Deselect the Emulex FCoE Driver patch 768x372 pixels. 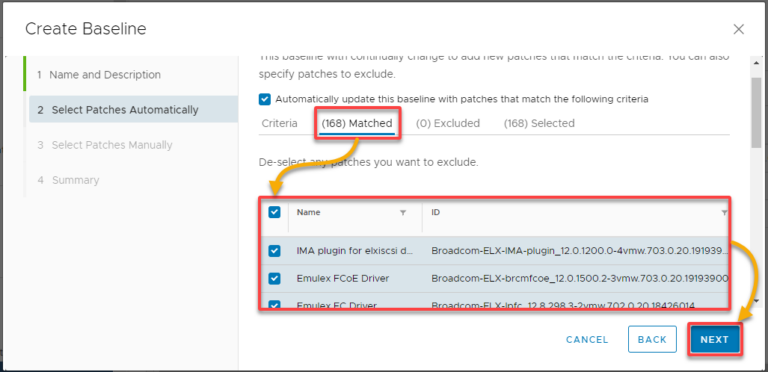275,279
